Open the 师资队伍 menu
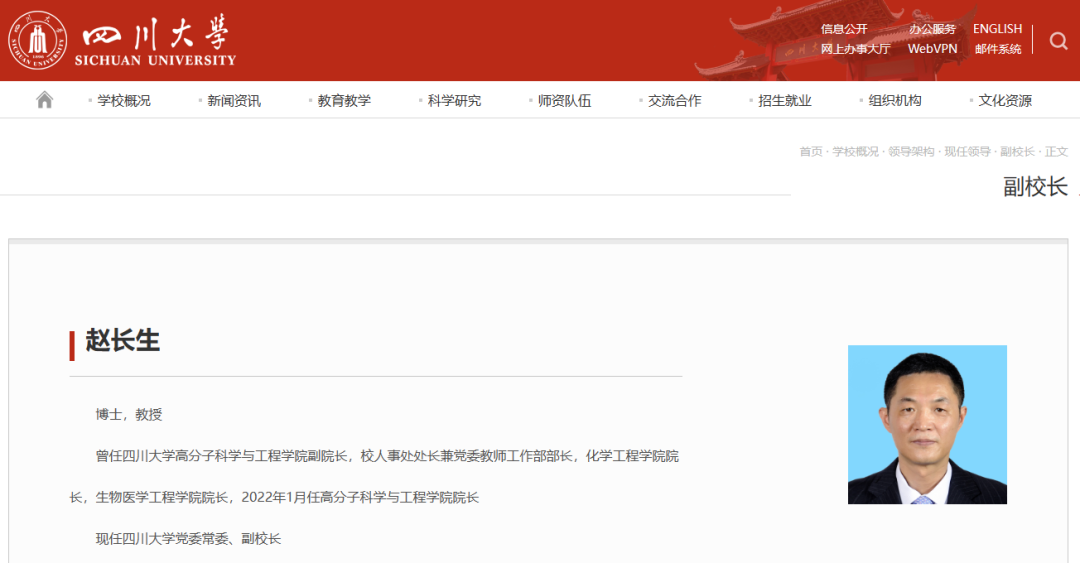The width and height of the screenshot is (1080, 563). click(564, 101)
